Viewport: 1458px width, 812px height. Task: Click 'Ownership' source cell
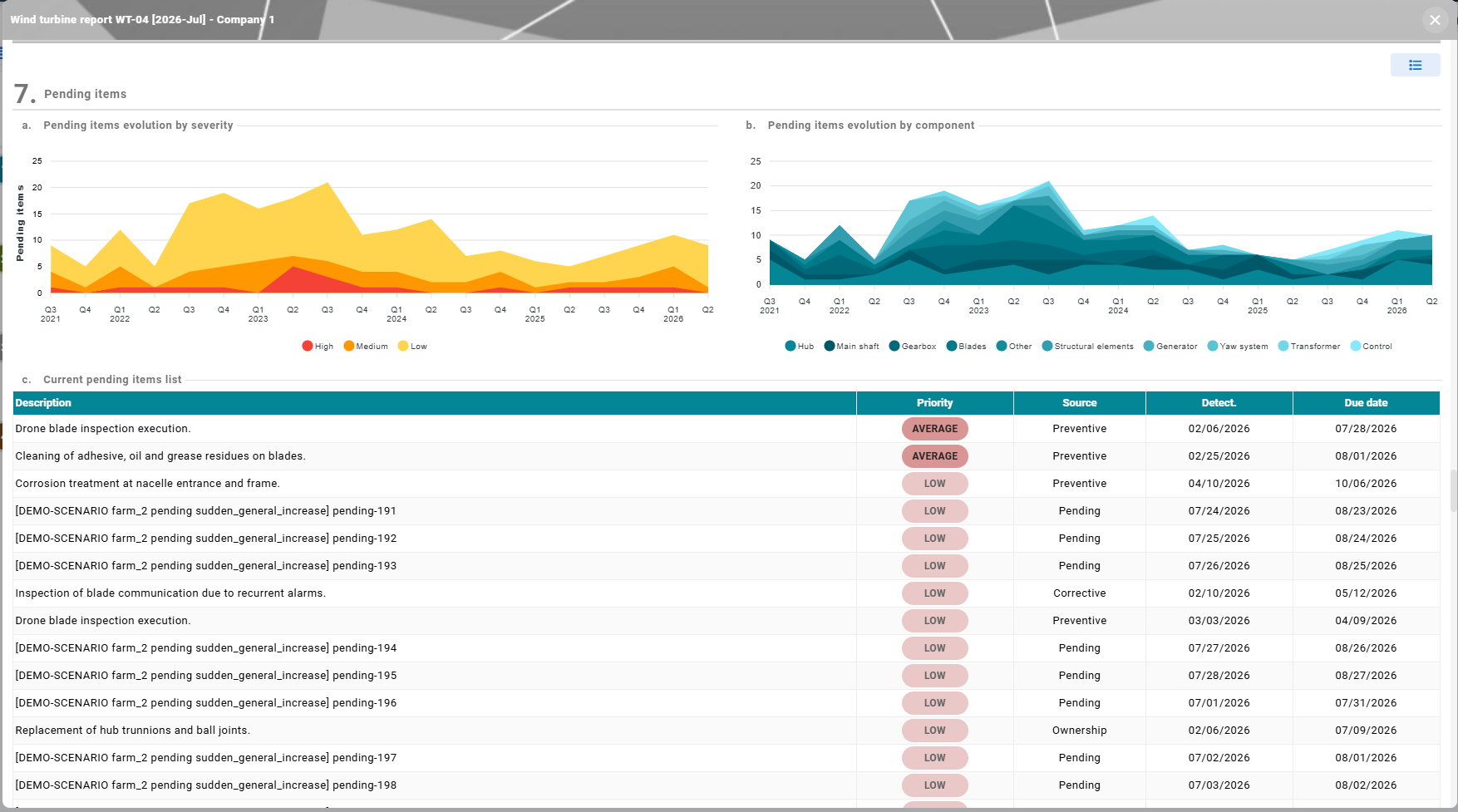(1080, 731)
